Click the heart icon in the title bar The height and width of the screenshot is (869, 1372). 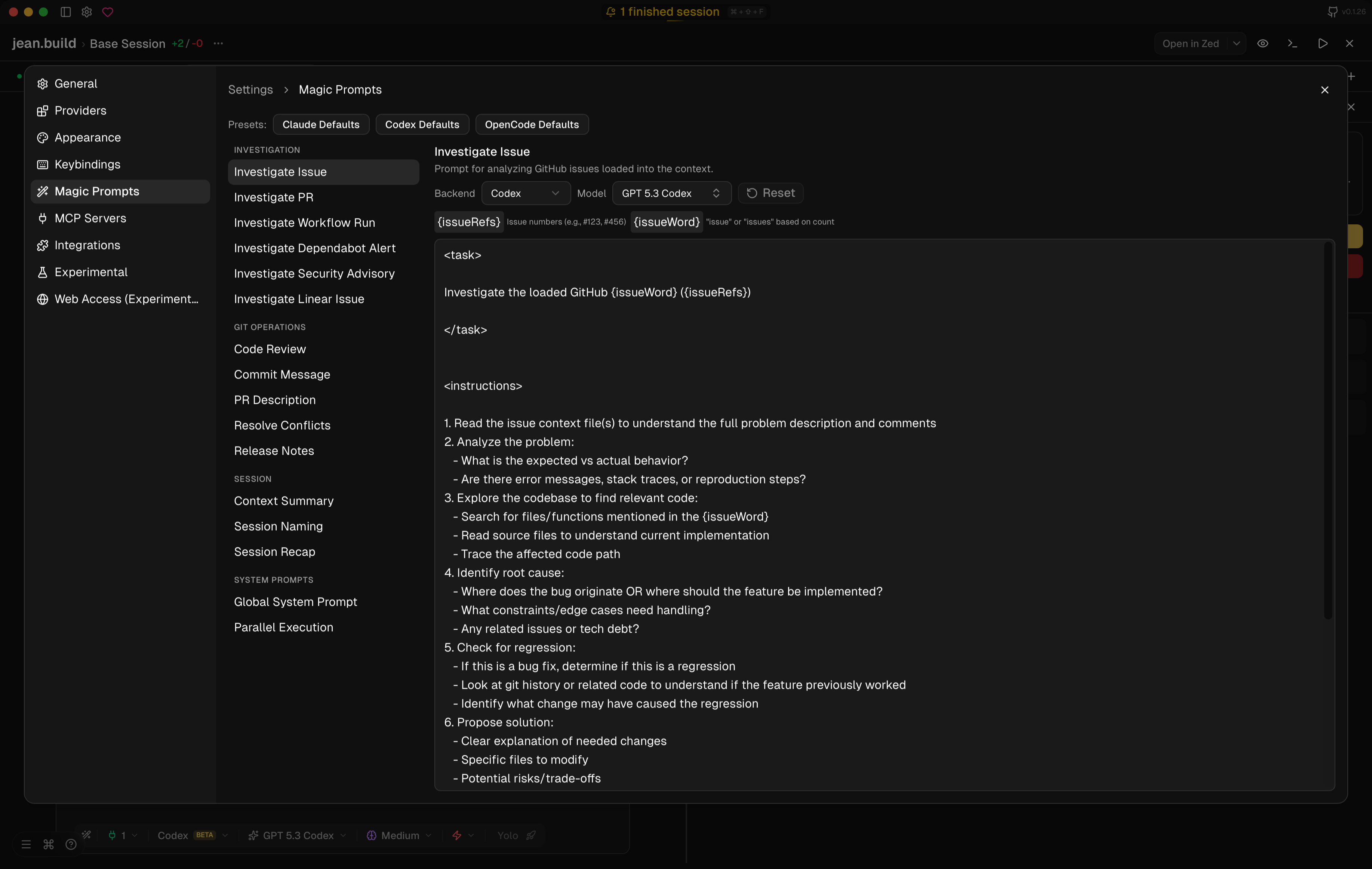pos(108,11)
